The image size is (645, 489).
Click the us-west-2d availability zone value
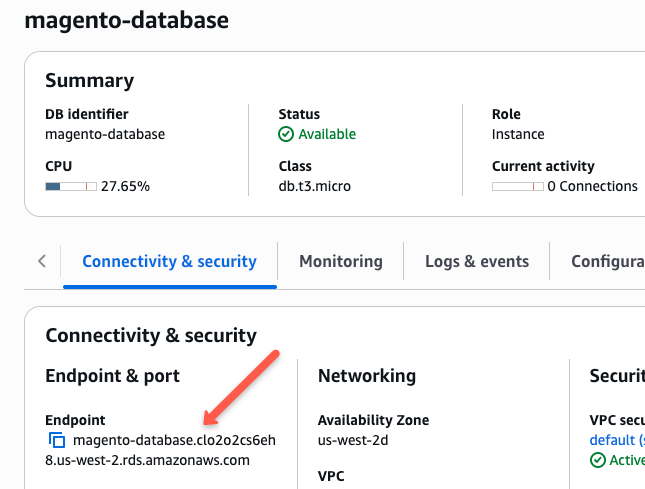tap(353, 440)
